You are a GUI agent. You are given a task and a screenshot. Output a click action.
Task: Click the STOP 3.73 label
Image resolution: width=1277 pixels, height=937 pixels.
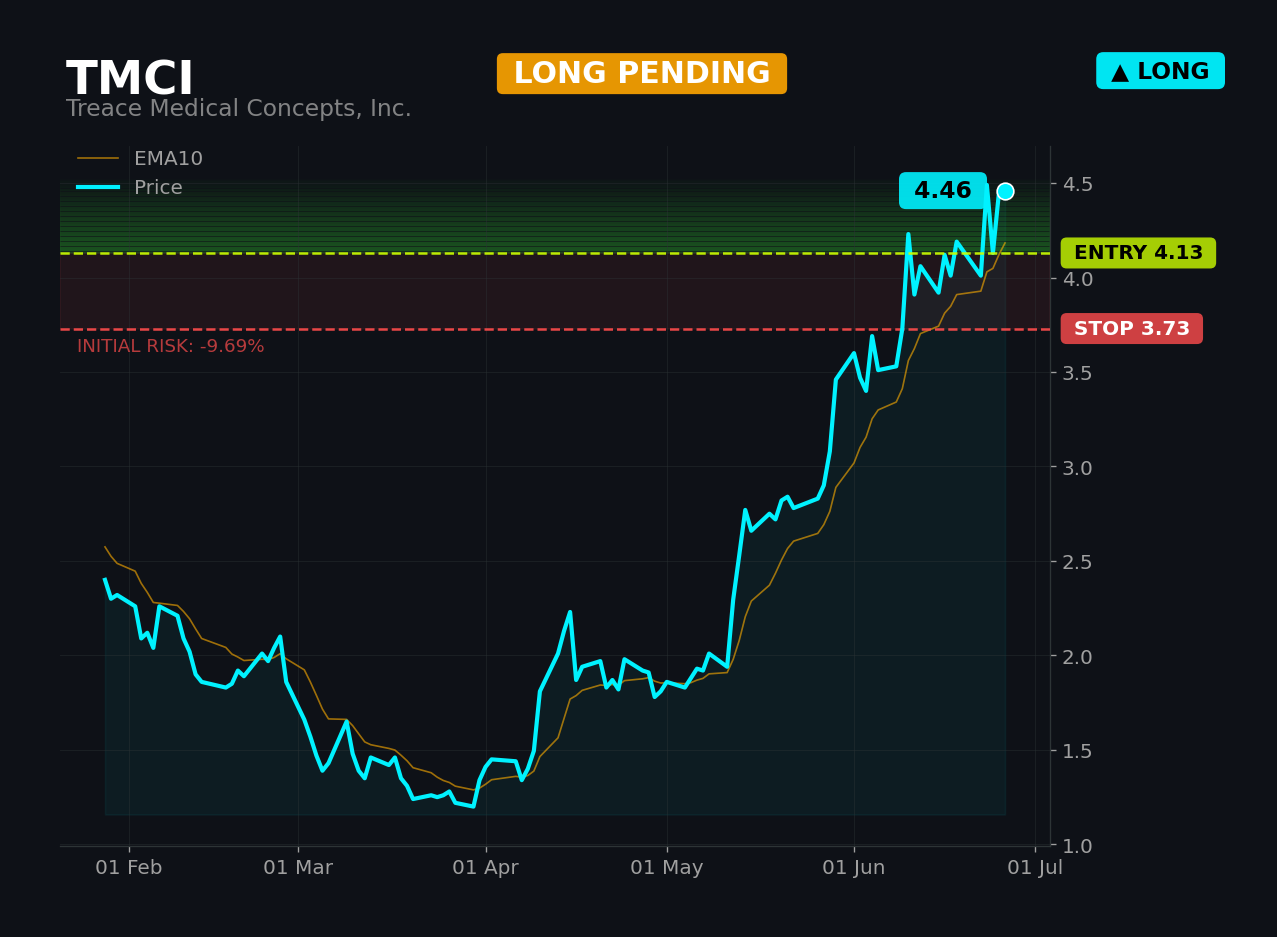point(1132,329)
